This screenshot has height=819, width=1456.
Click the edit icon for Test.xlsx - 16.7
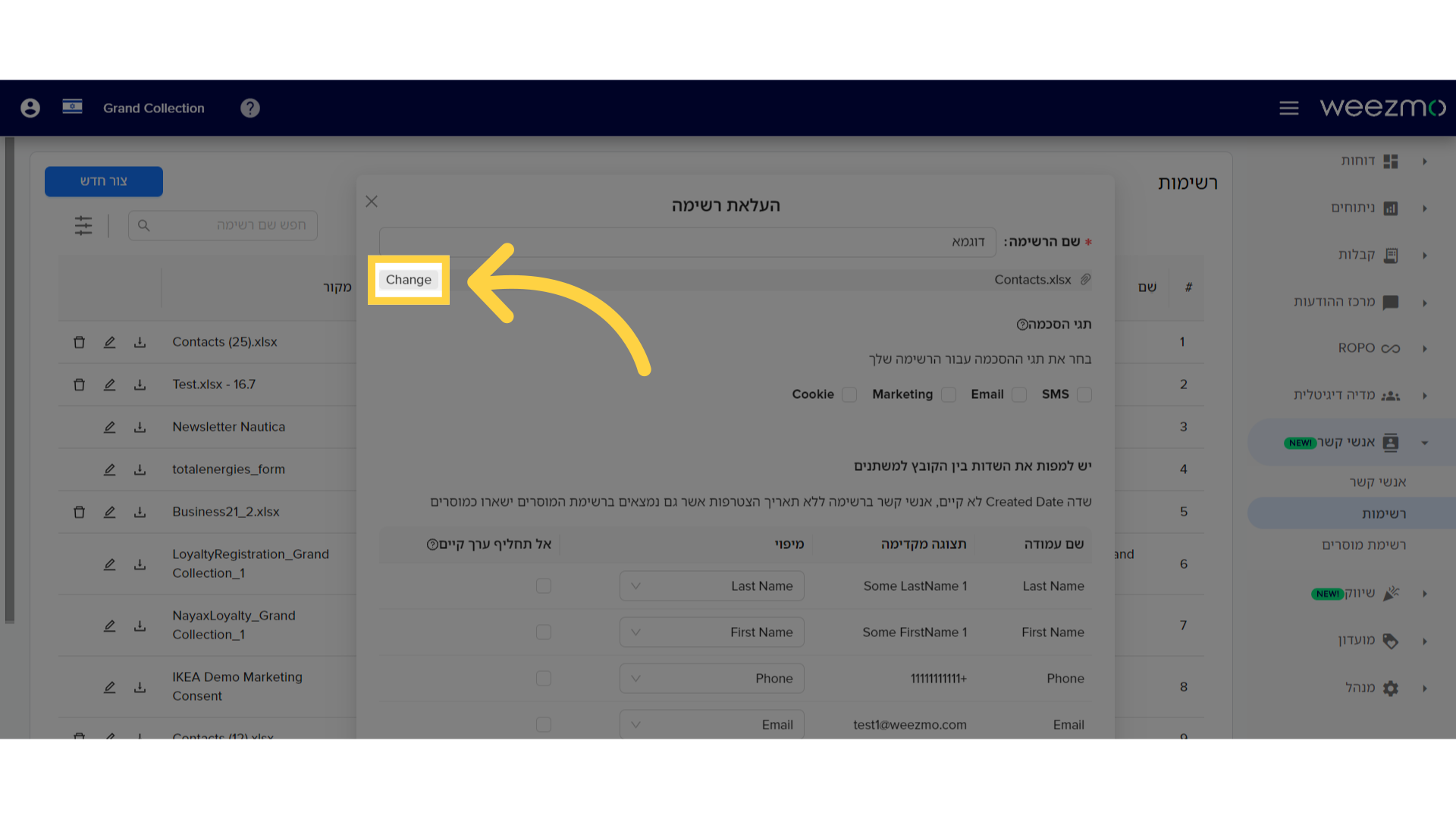click(110, 384)
